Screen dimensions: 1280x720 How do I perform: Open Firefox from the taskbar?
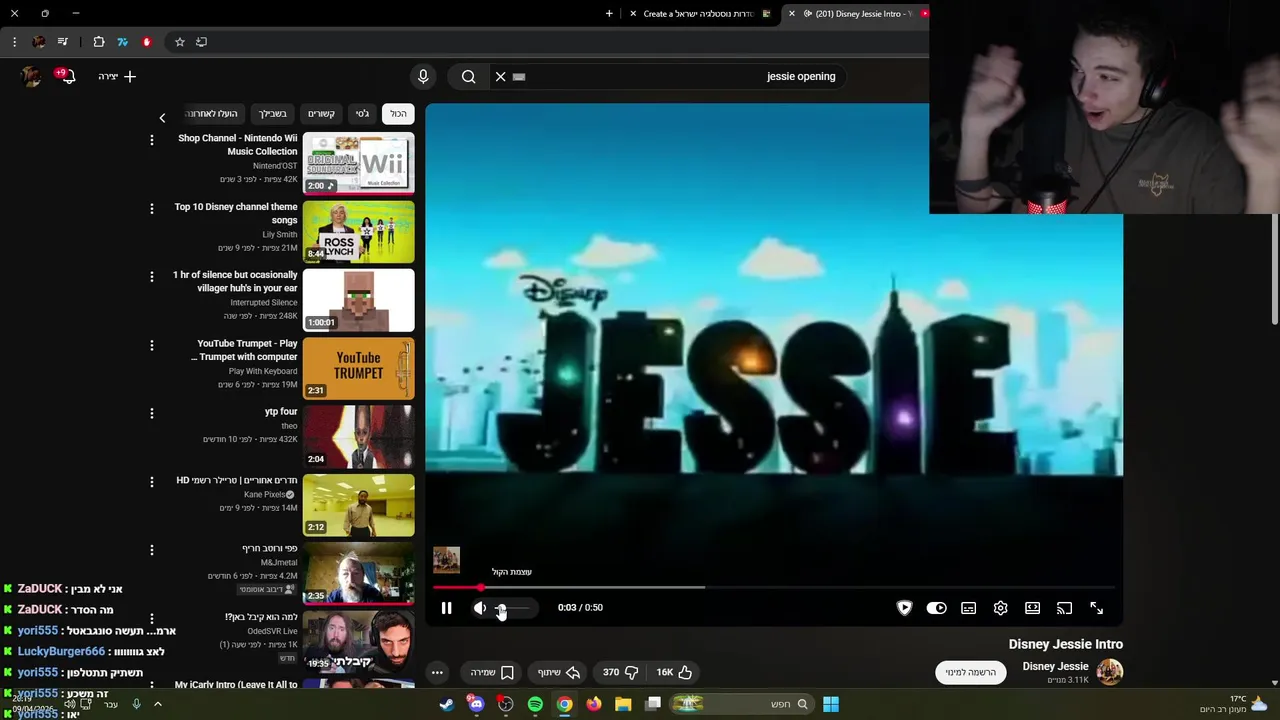tap(594, 704)
